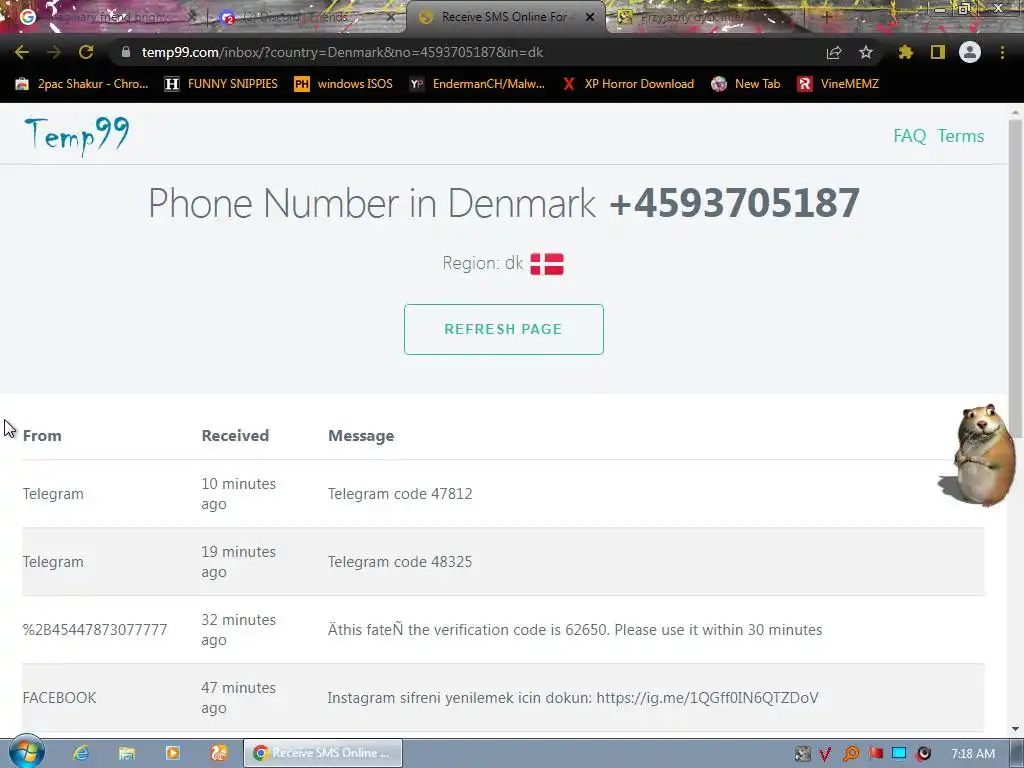Click the red V tray icon
The image size is (1024, 768).
pos(825,754)
